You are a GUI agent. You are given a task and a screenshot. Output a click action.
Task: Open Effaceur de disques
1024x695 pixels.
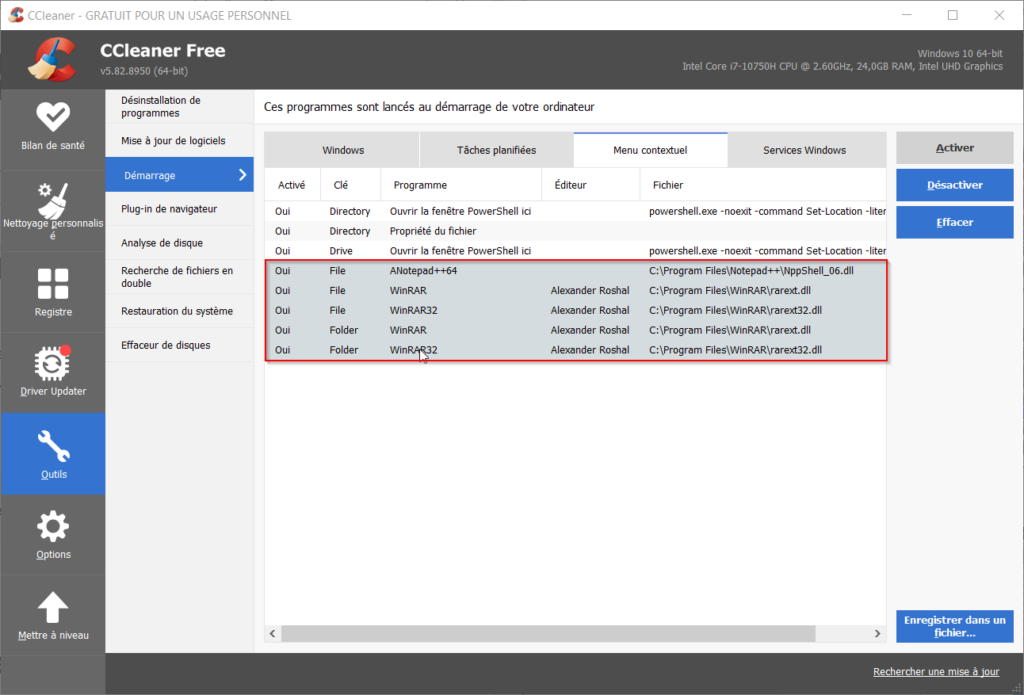click(x=180, y=345)
